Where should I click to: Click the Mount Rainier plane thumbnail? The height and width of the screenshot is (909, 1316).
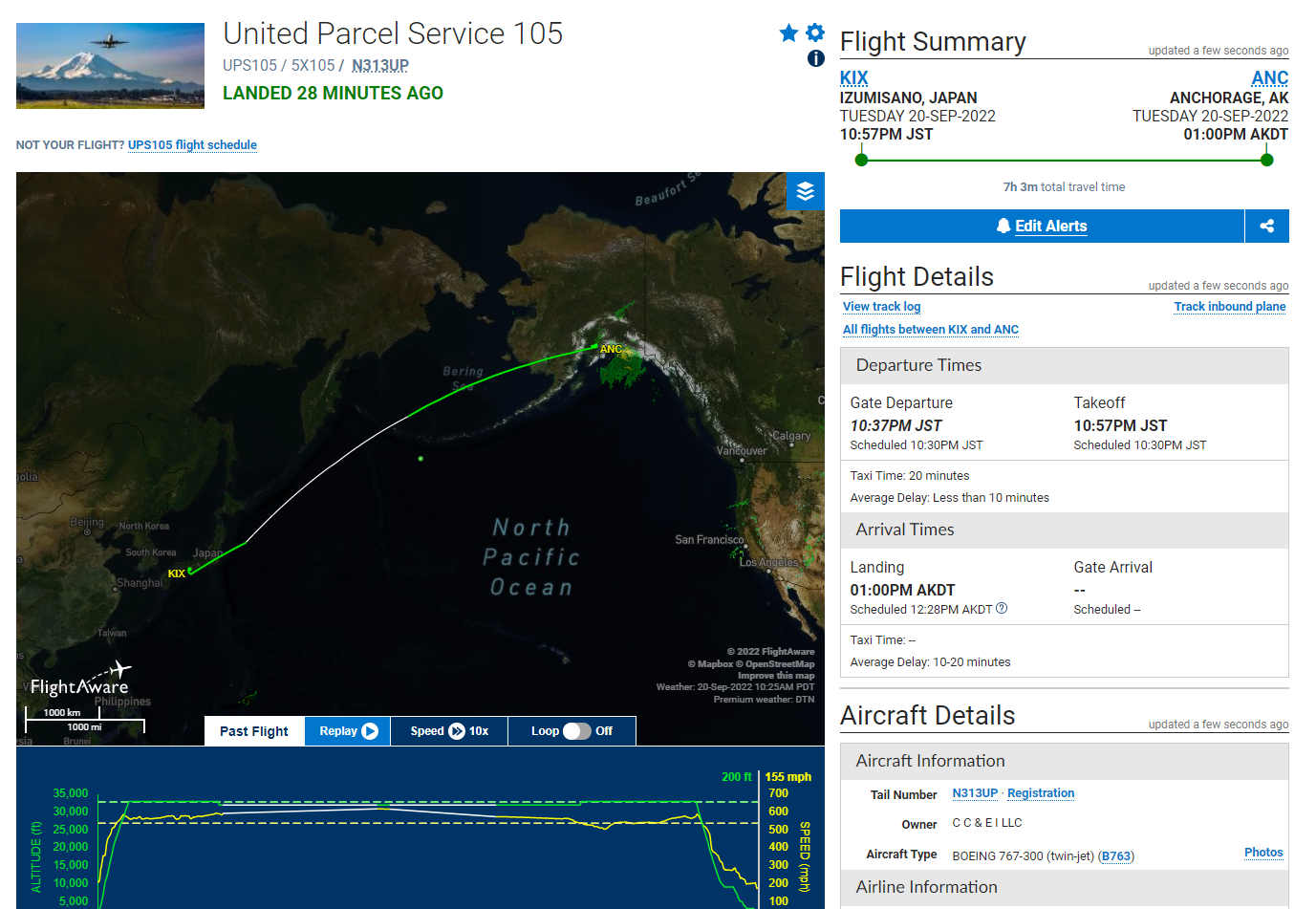tap(110, 66)
